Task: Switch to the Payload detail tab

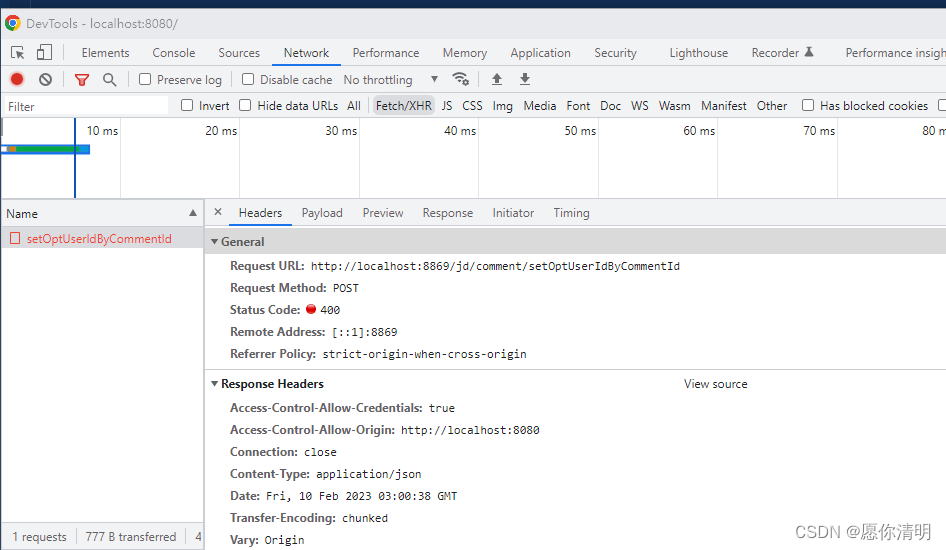Action: pyautogui.click(x=322, y=213)
